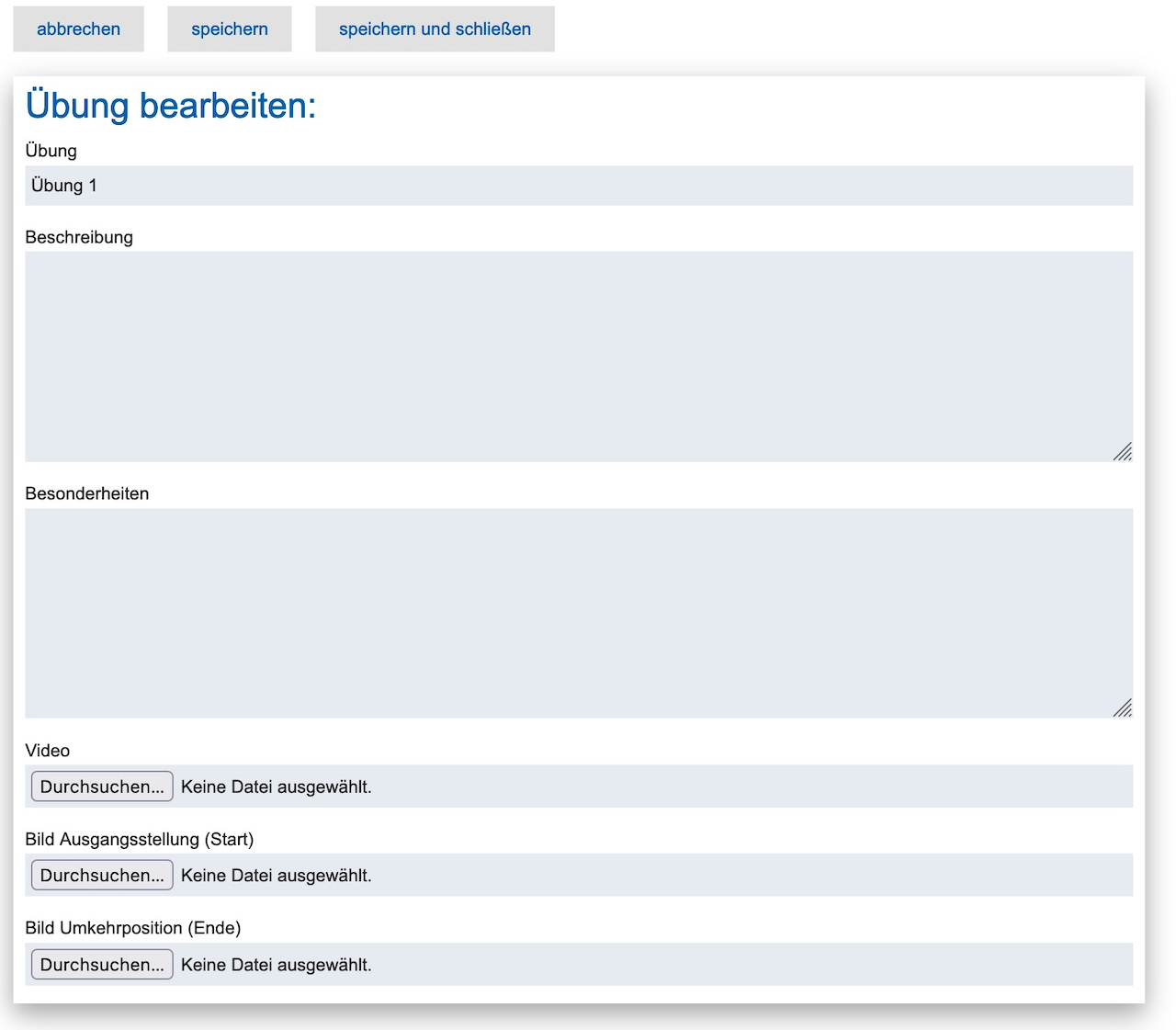Save with the speichern button
The height and width of the screenshot is (1030, 1176).
click(x=230, y=29)
